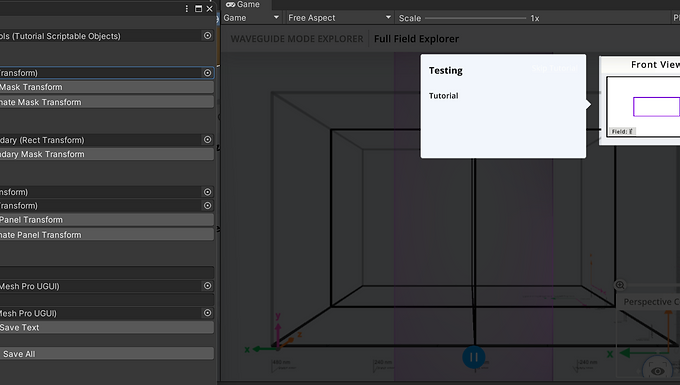Click the 1x scale value label

point(535,18)
